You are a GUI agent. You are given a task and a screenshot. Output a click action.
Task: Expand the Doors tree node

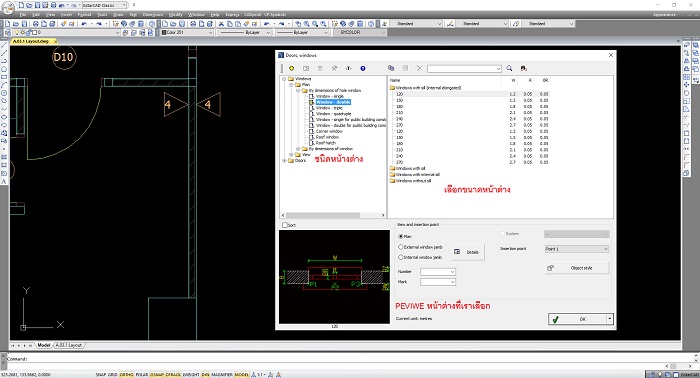coord(284,161)
